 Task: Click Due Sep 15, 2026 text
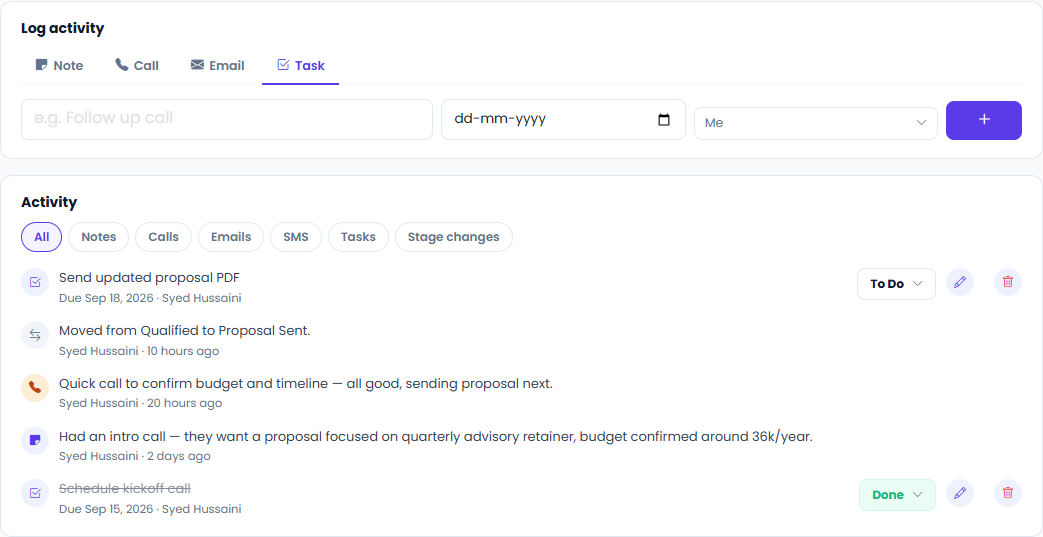(105, 509)
